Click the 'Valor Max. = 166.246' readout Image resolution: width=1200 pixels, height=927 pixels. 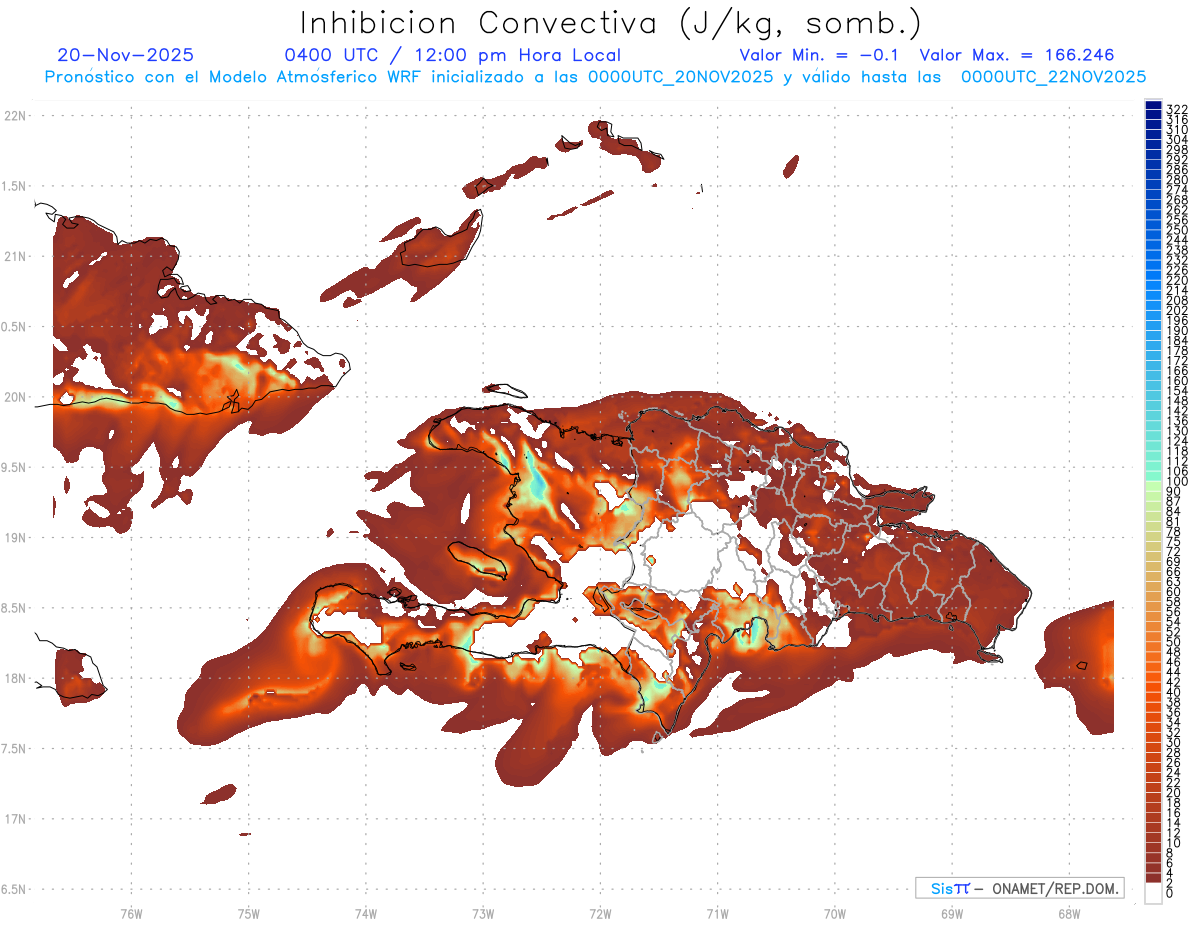1017,55
